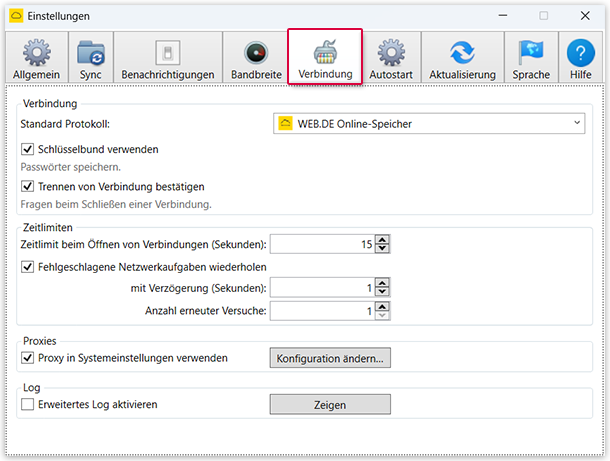Image resolution: width=610 pixels, height=461 pixels.
Task: Select the Bandbreite tab
Action: coord(256,58)
